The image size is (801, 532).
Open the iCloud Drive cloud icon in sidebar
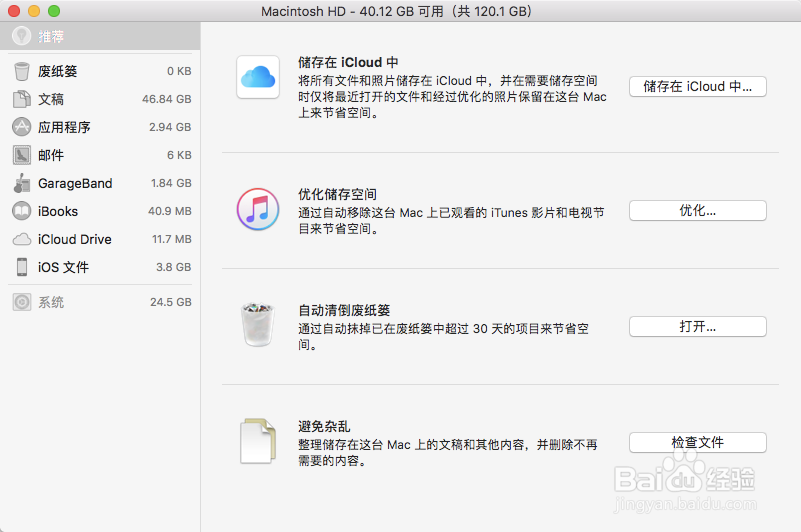click(x=21, y=239)
